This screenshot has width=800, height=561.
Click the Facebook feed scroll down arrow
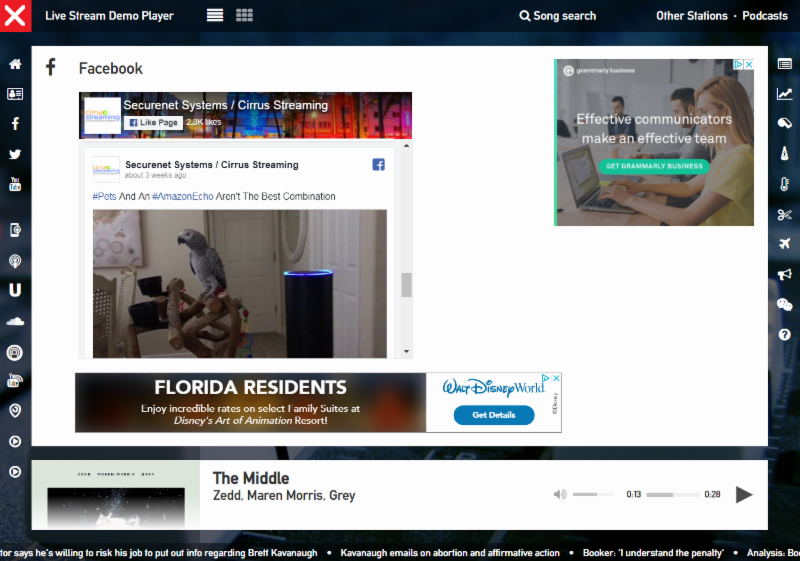tap(407, 351)
